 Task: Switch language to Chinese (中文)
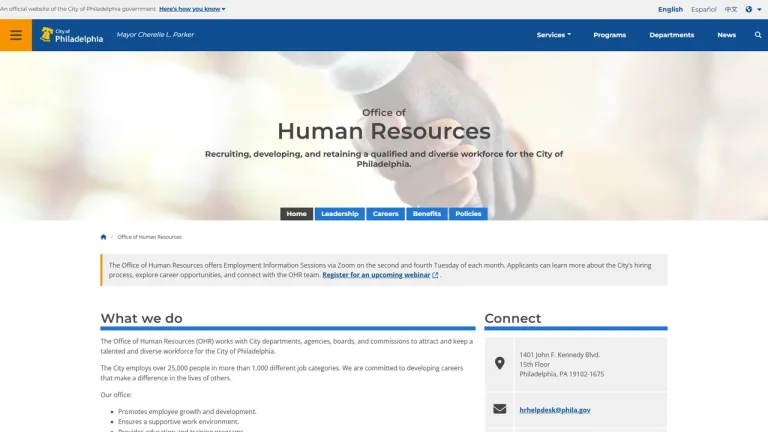(x=731, y=9)
